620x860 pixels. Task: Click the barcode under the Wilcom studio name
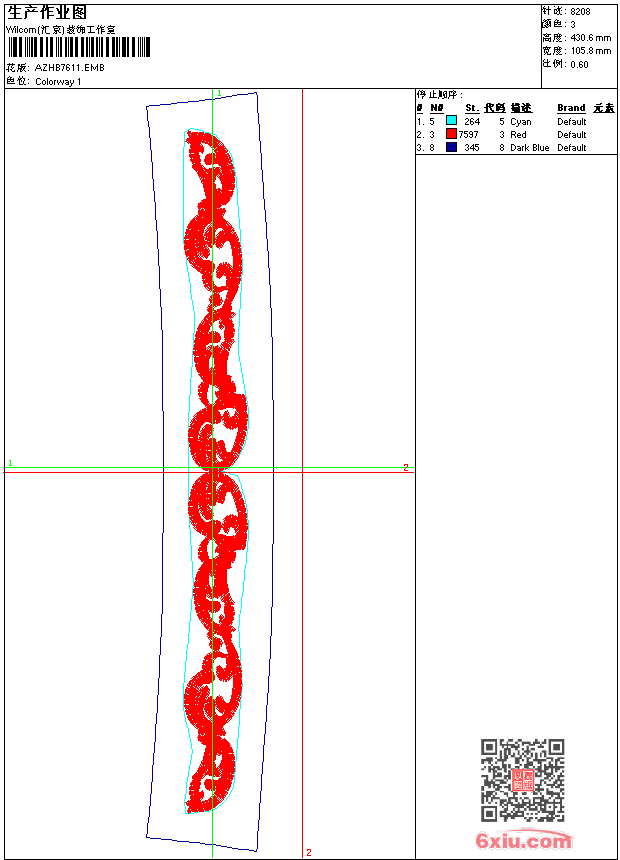[x=78, y=47]
